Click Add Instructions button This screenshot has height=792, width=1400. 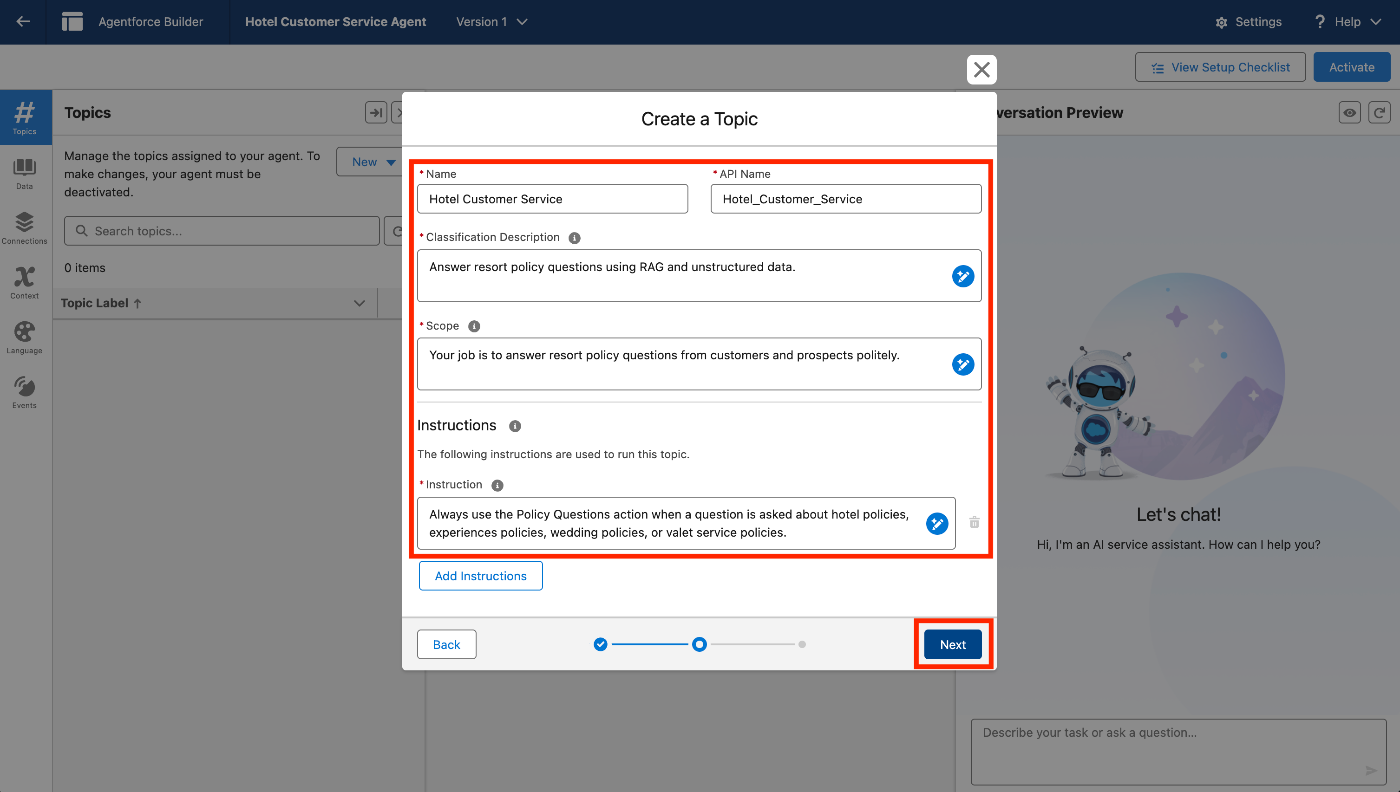[481, 576]
